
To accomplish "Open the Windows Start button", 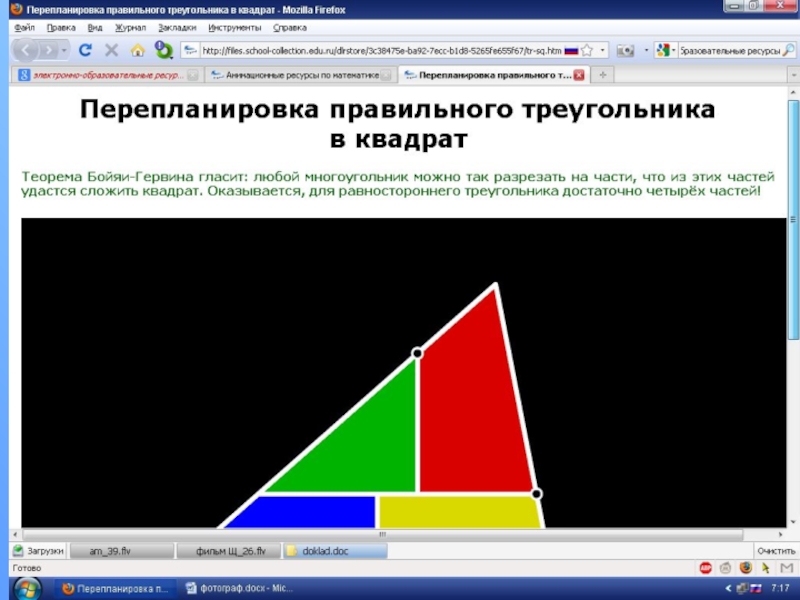I will click(x=27, y=589).
